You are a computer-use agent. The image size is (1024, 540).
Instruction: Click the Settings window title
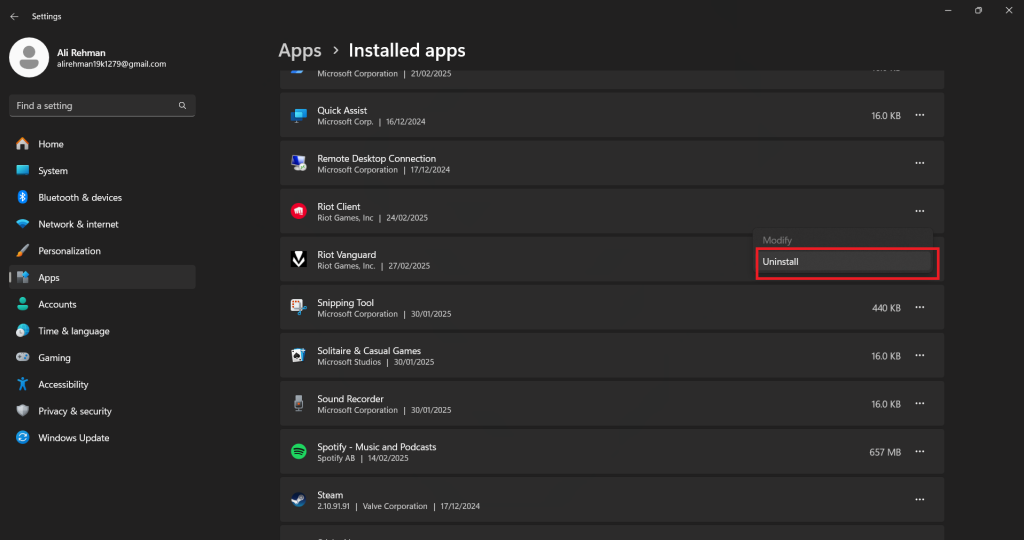[x=46, y=16]
